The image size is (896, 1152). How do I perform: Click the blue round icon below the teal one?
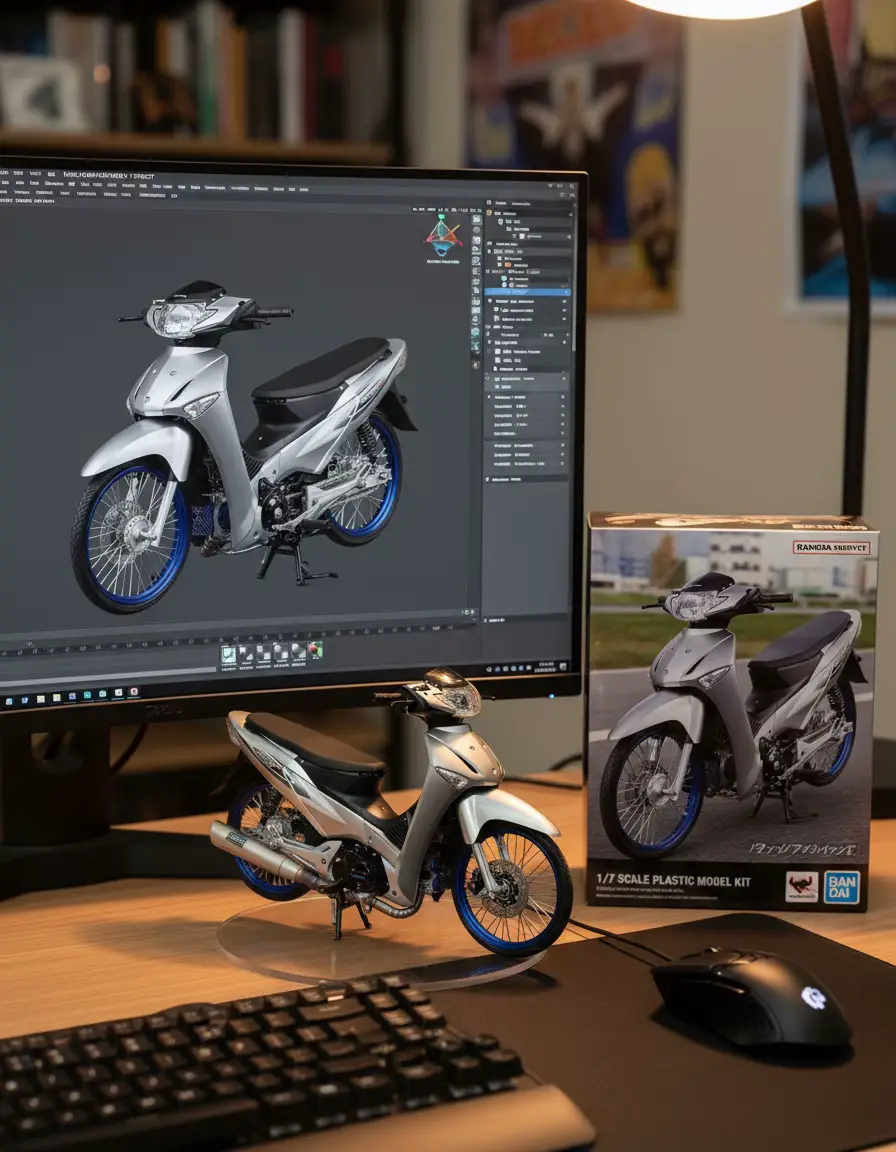[x=504, y=285]
